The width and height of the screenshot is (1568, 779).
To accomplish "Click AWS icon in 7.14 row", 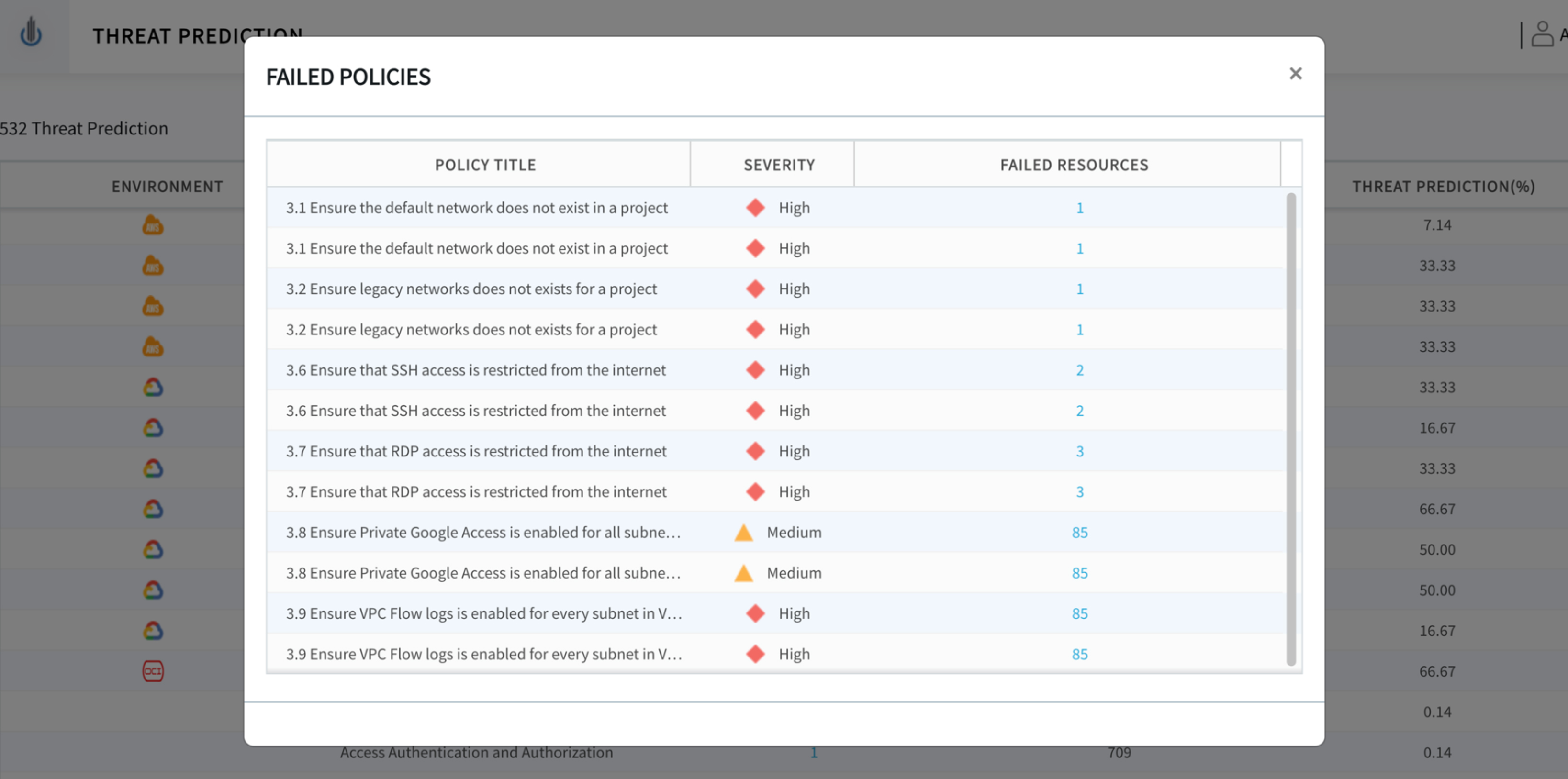I will pyautogui.click(x=153, y=225).
